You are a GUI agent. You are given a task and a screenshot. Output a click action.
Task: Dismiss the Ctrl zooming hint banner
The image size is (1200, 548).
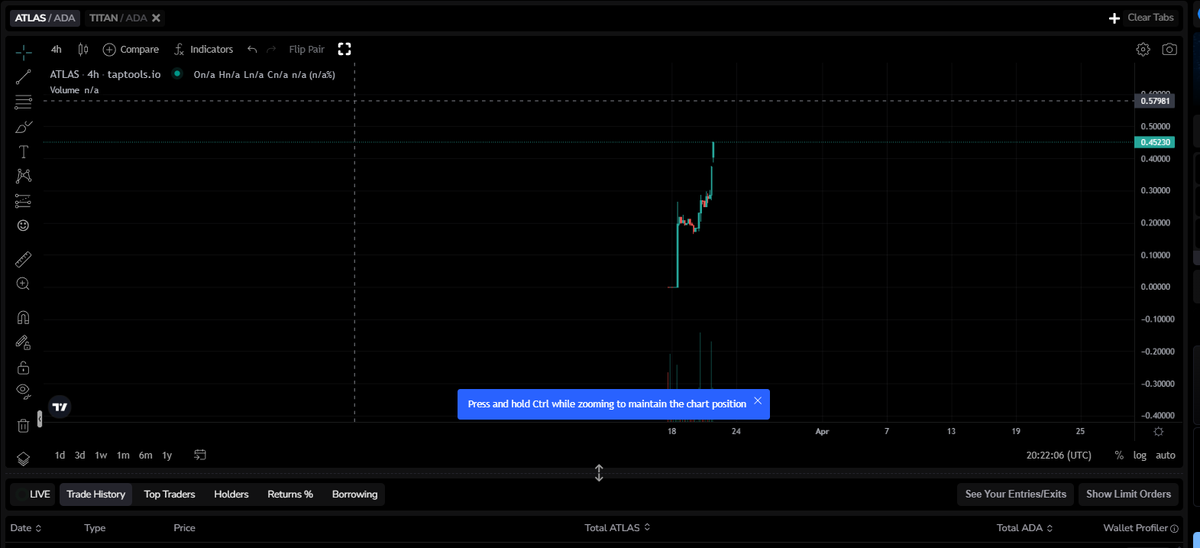pos(757,401)
